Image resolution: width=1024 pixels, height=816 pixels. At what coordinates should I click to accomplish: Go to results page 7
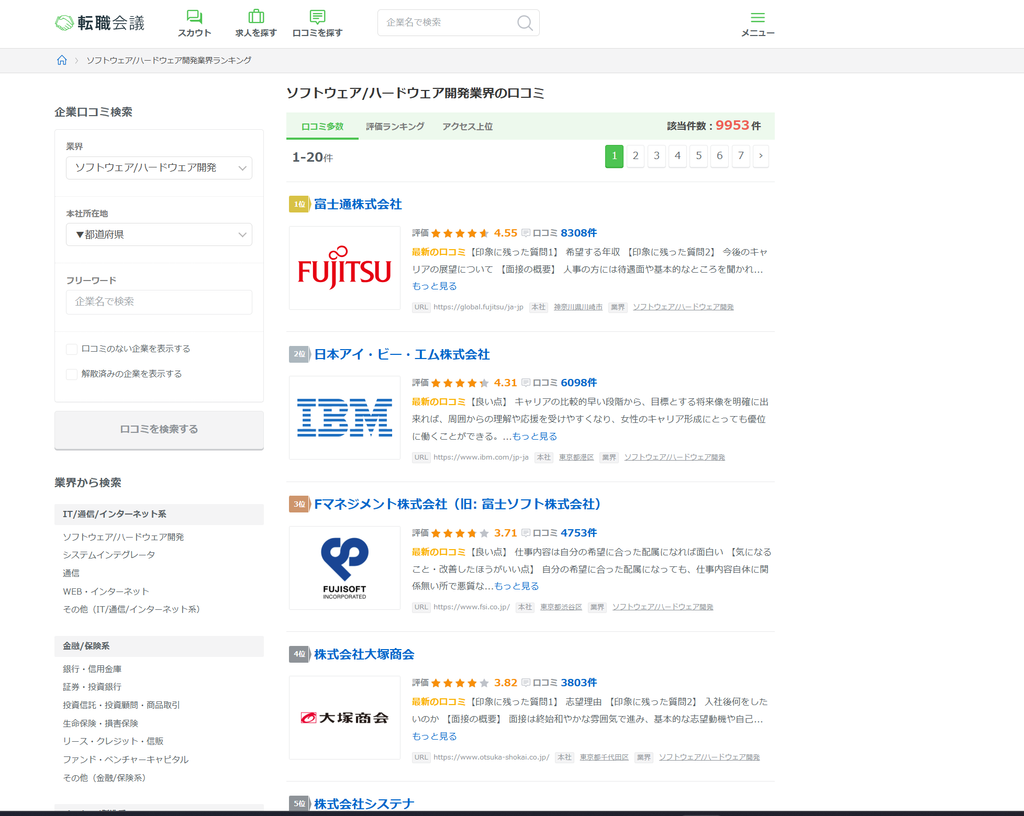(741, 156)
